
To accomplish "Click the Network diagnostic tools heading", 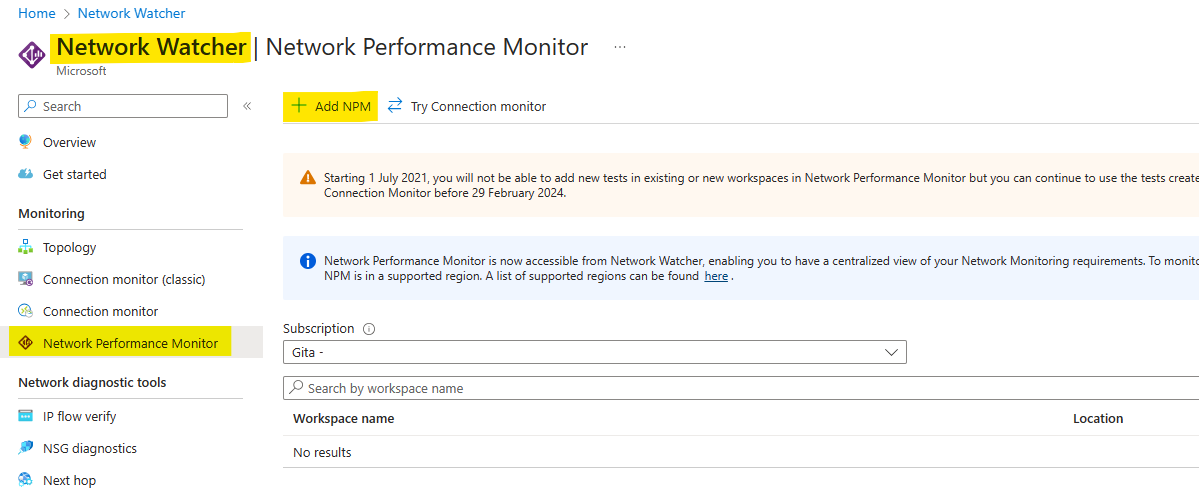I will [x=93, y=382].
